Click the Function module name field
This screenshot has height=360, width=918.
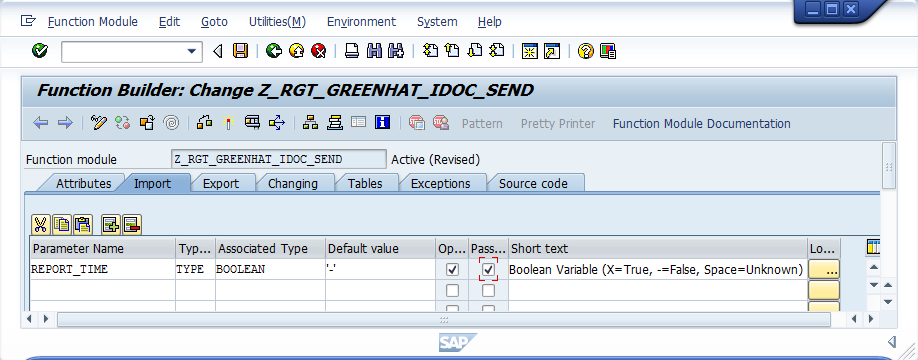279,159
